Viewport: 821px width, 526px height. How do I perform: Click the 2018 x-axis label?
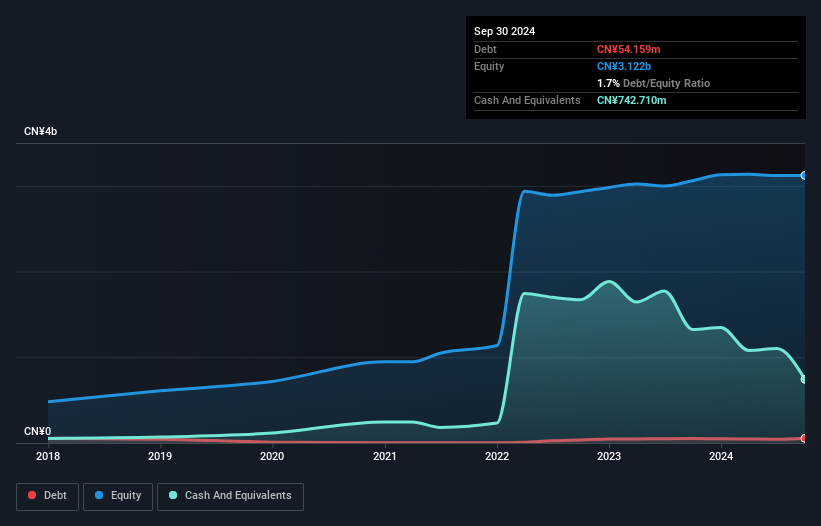coord(48,456)
